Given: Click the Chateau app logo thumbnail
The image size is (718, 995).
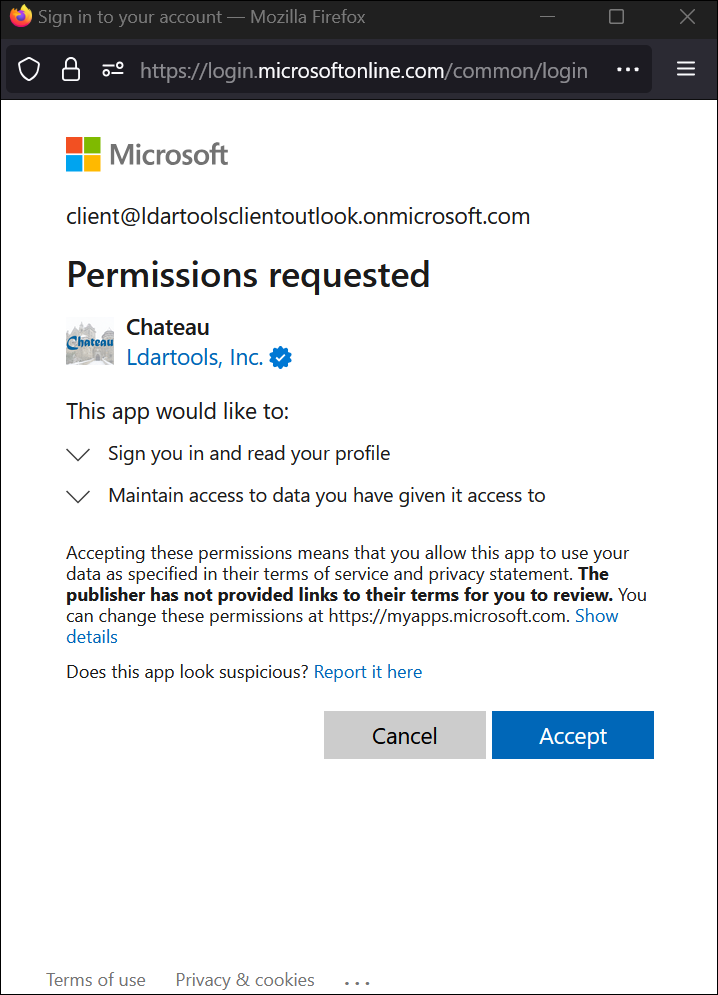Looking at the screenshot, I should [x=90, y=343].
